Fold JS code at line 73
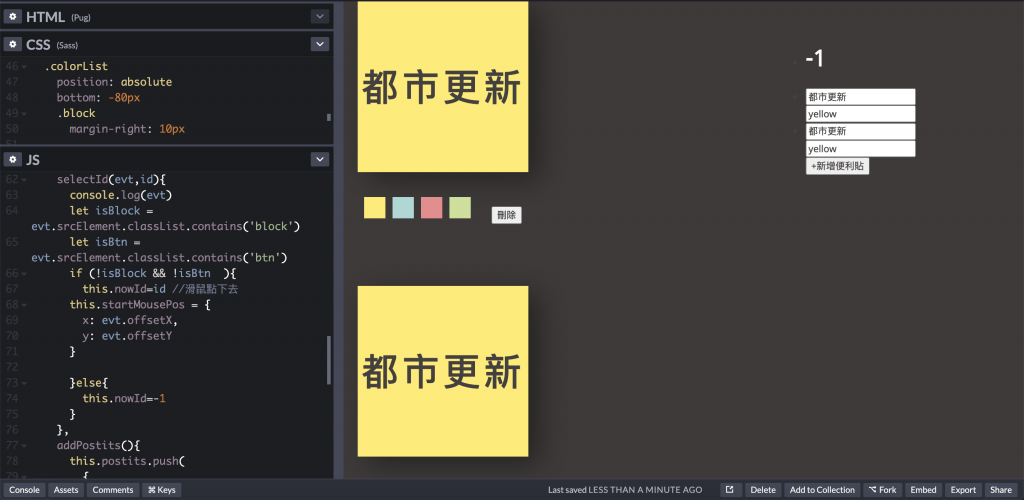This screenshot has height=500, width=1024. [24, 383]
